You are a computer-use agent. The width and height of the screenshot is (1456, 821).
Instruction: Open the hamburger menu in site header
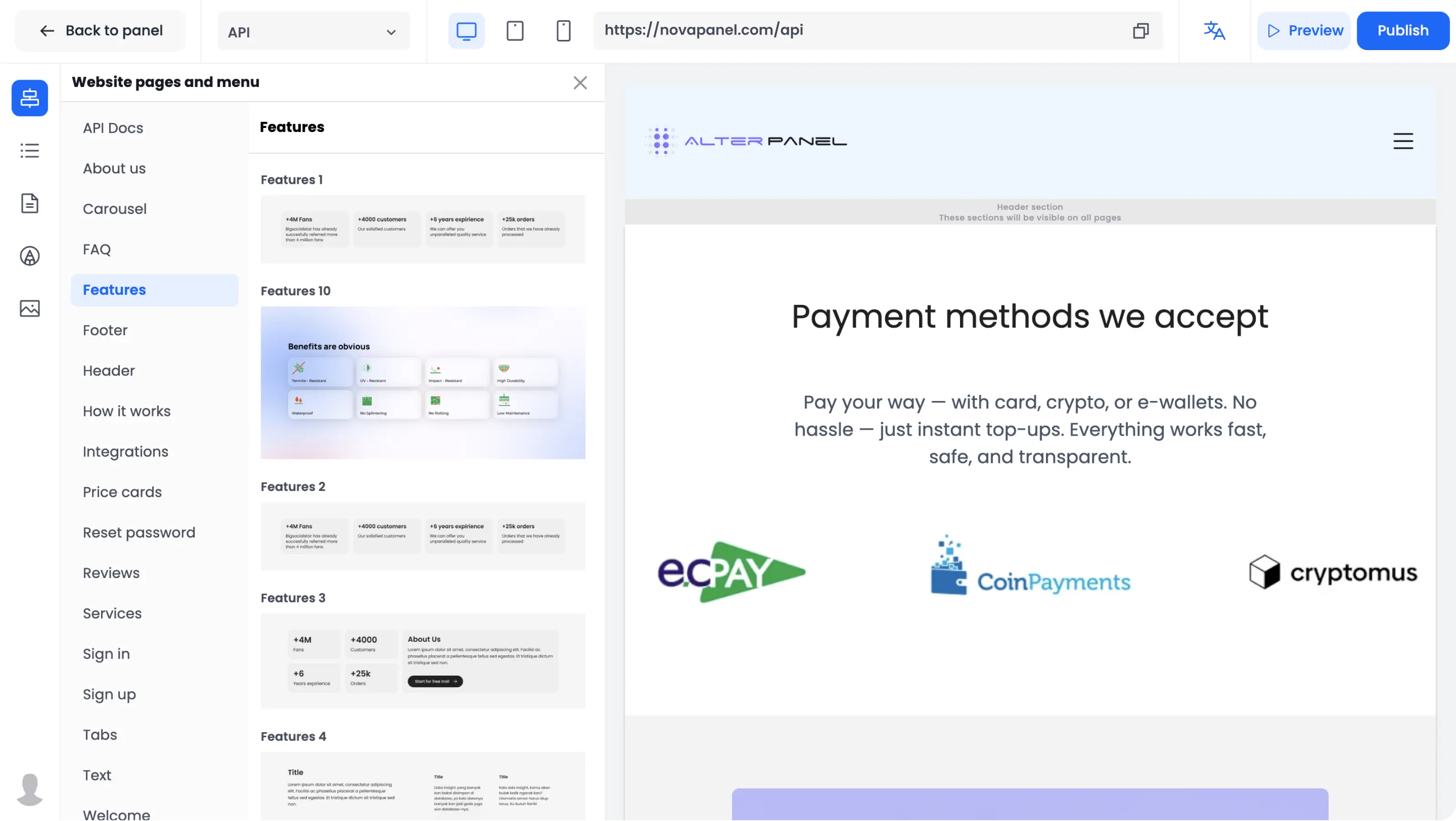[1403, 141]
